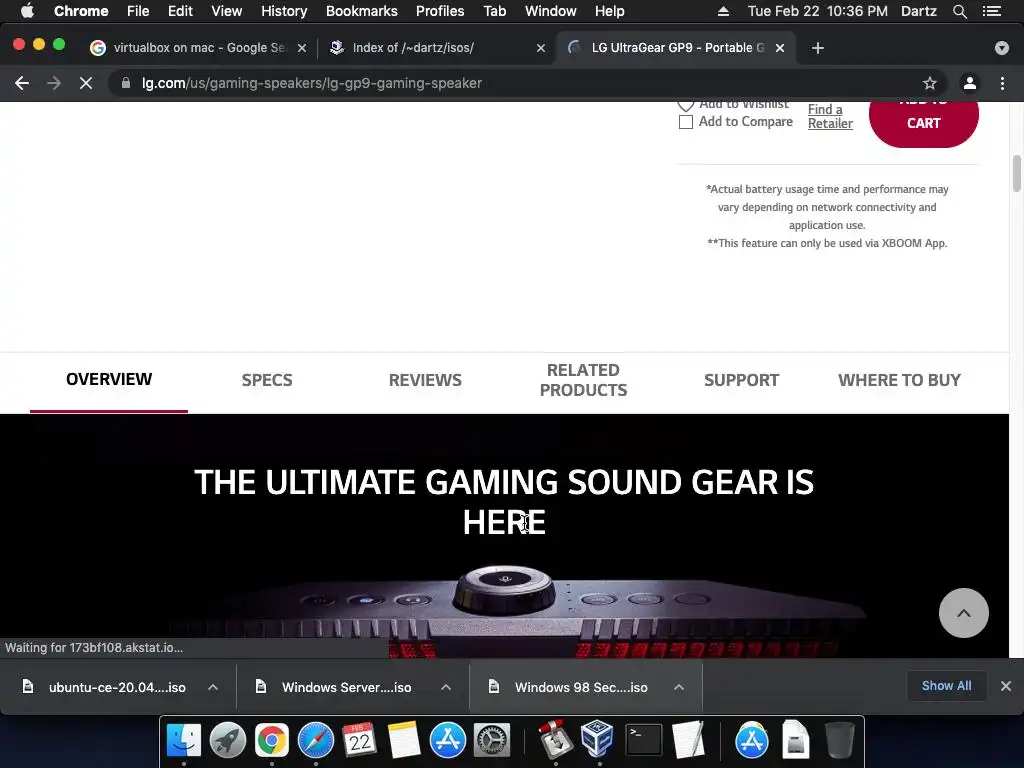Screen dimensions: 1024x768
Task: Bookmark this page with the star icon
Action: pos(929,83)
